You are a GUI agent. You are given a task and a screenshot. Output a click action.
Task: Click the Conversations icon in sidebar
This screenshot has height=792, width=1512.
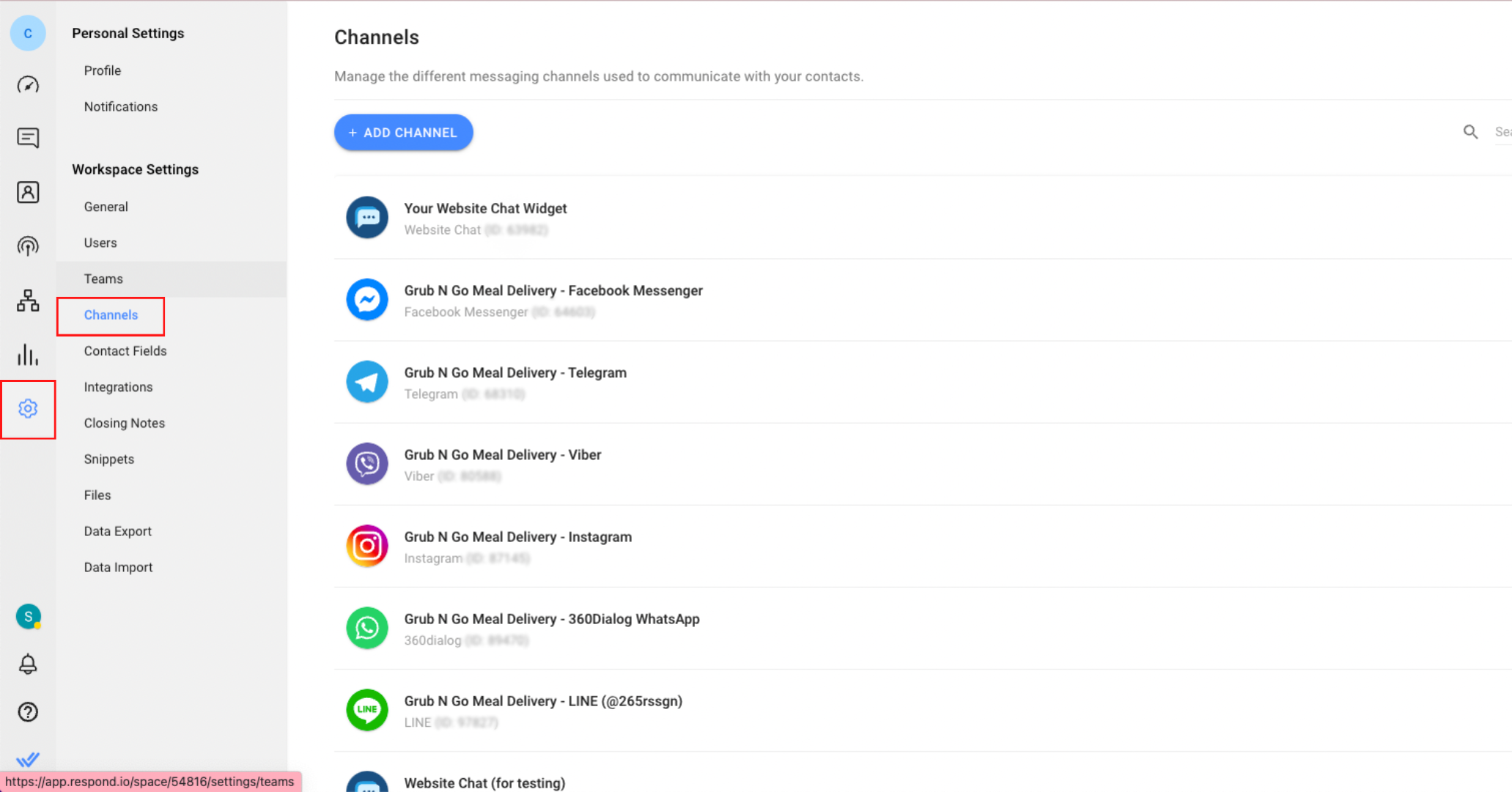(28, 138)
